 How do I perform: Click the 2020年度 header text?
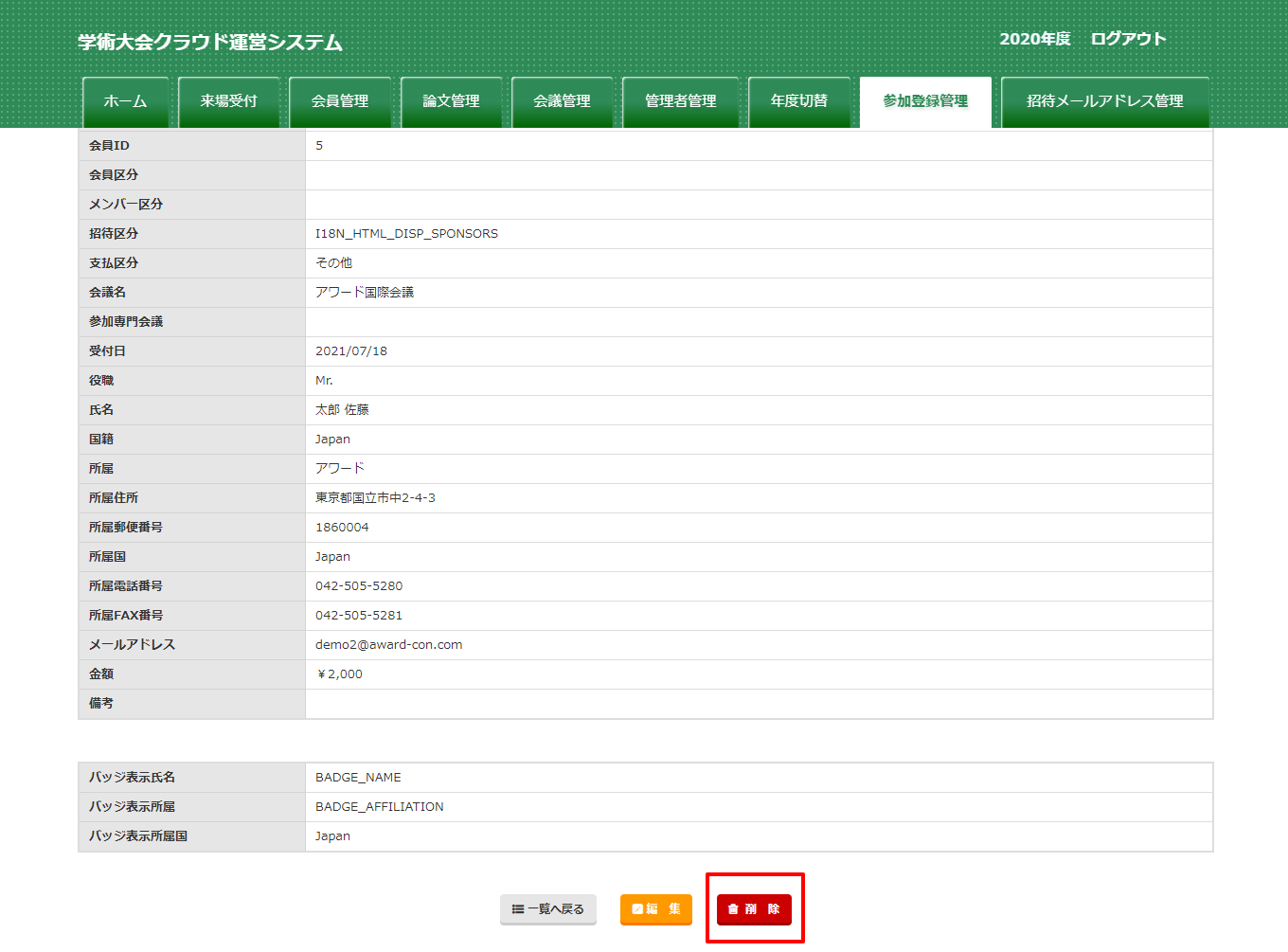[1034, 39]
